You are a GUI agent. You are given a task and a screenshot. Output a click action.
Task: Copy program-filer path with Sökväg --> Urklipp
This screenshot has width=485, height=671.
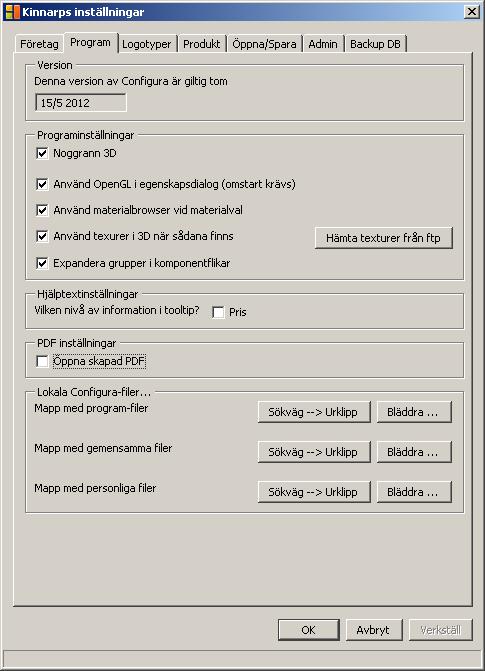[x=314, y=412]
